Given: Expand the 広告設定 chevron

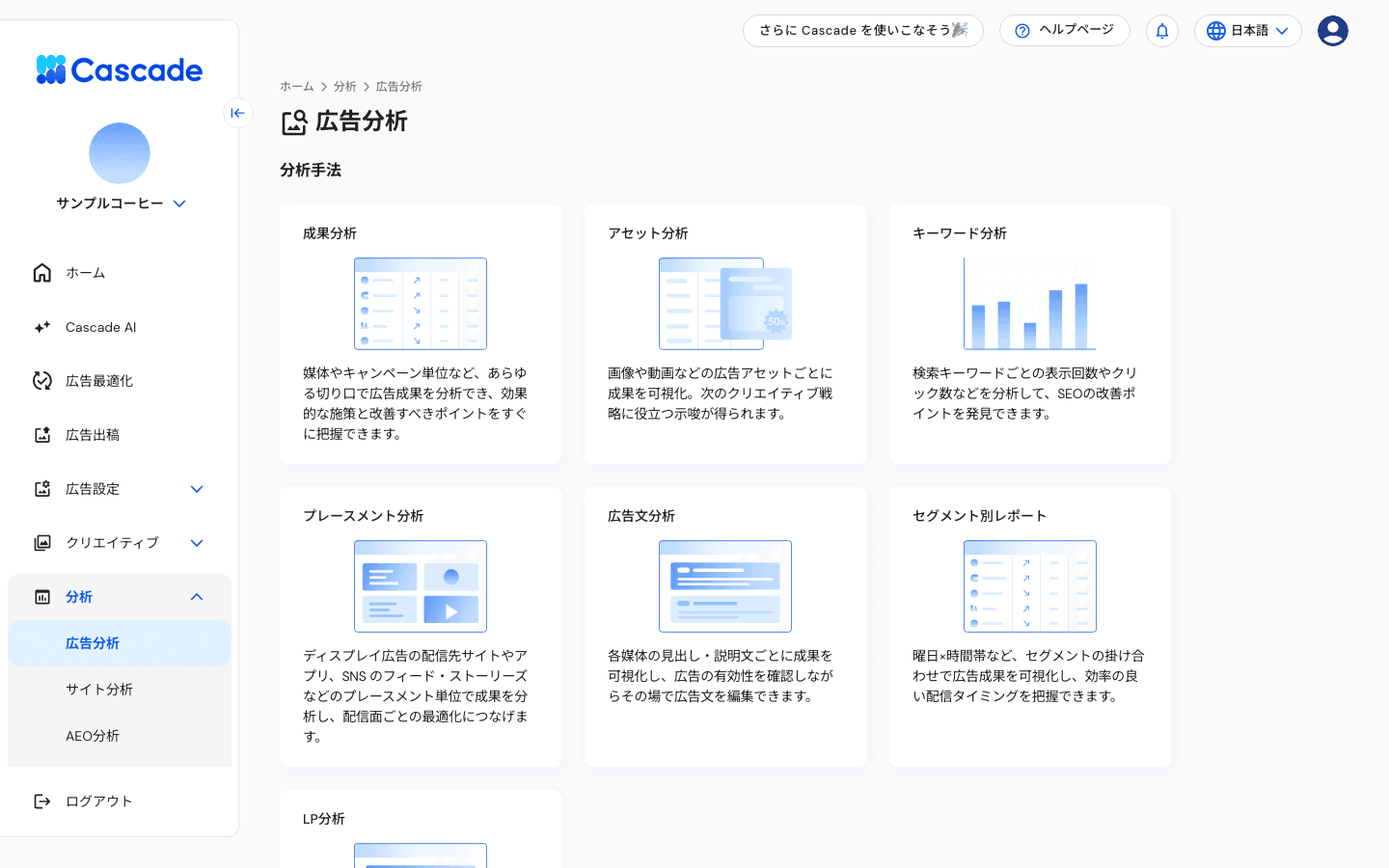Looking at the screenshot, I should [197, 489].
